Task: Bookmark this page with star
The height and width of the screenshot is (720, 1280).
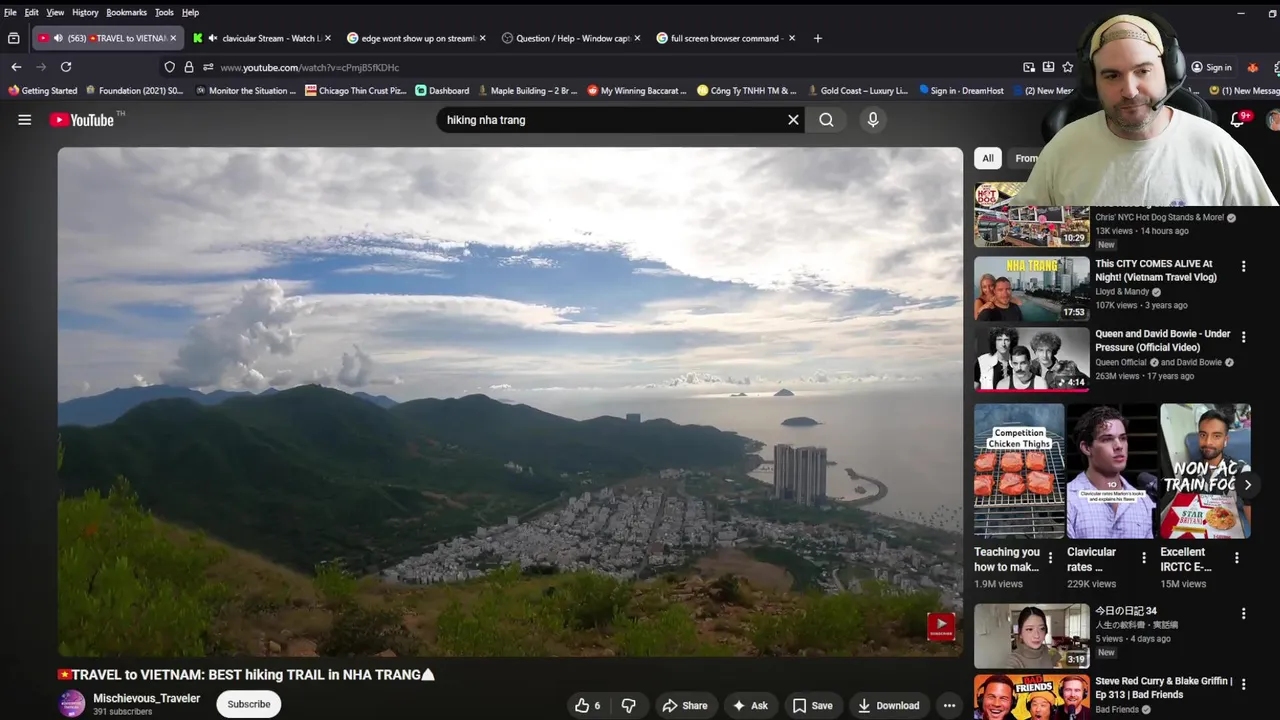Action: point(1067,67)
